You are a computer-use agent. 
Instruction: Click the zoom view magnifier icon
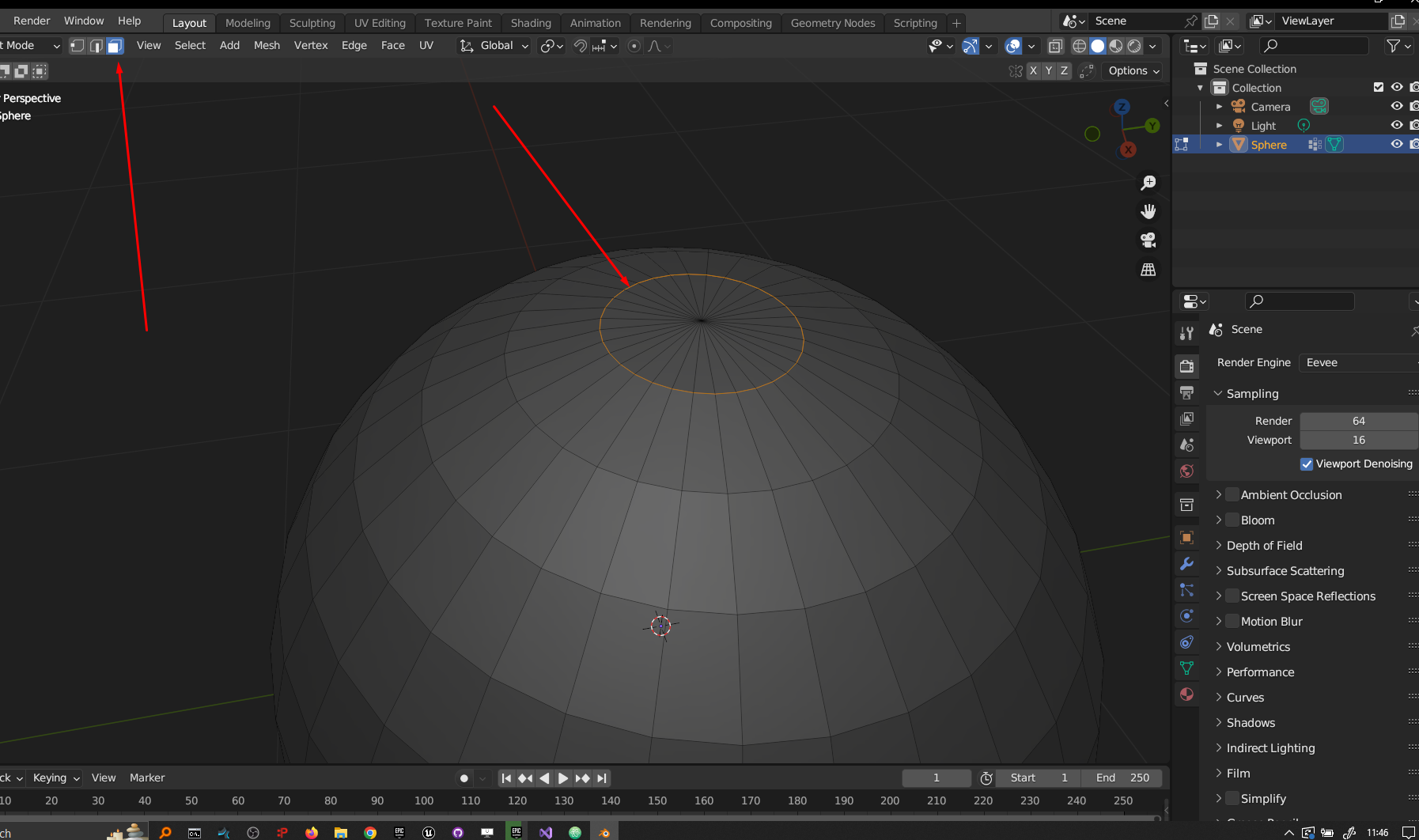(1148, 183)
